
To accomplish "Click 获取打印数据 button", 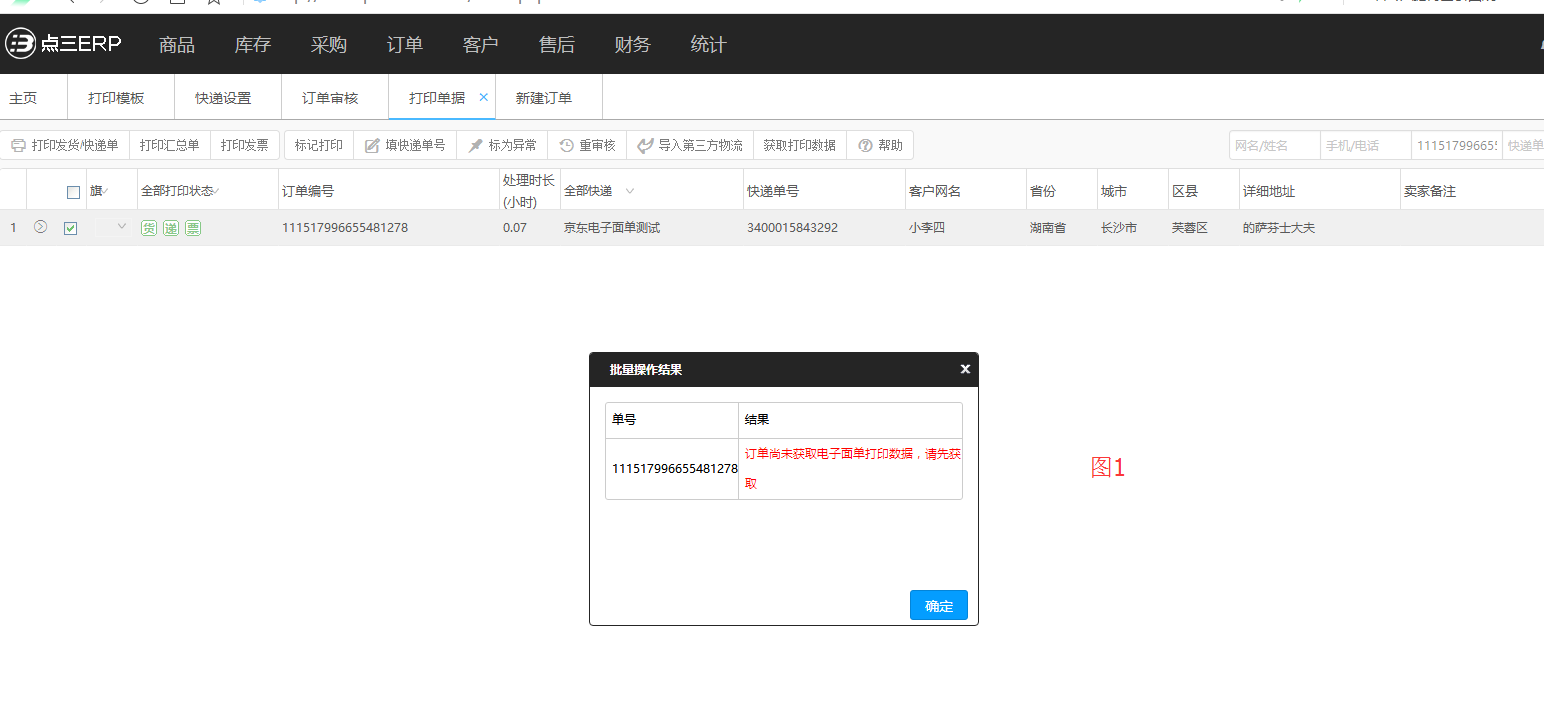I will (799, 145).
